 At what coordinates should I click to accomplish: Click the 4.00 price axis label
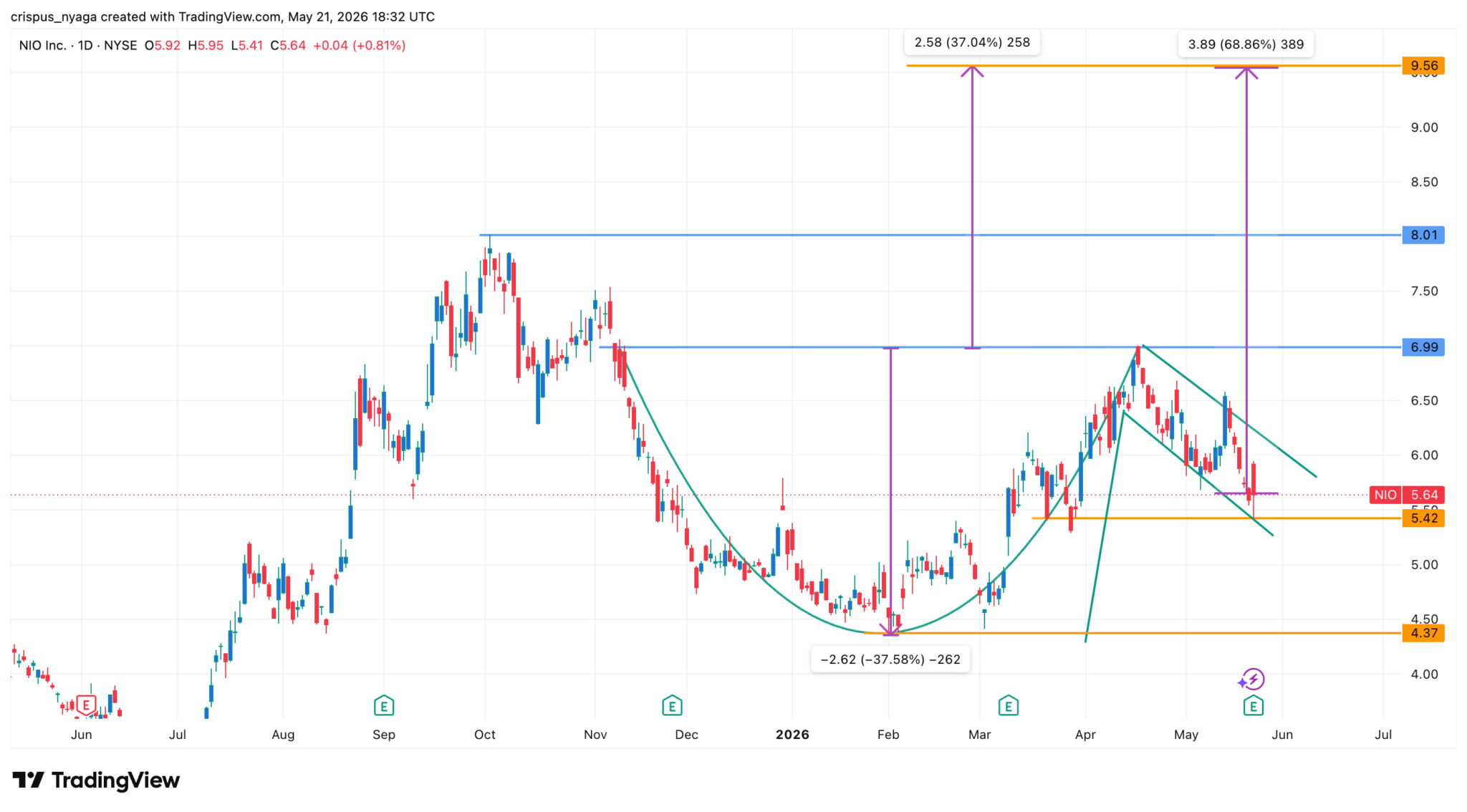click(1424, 674)
